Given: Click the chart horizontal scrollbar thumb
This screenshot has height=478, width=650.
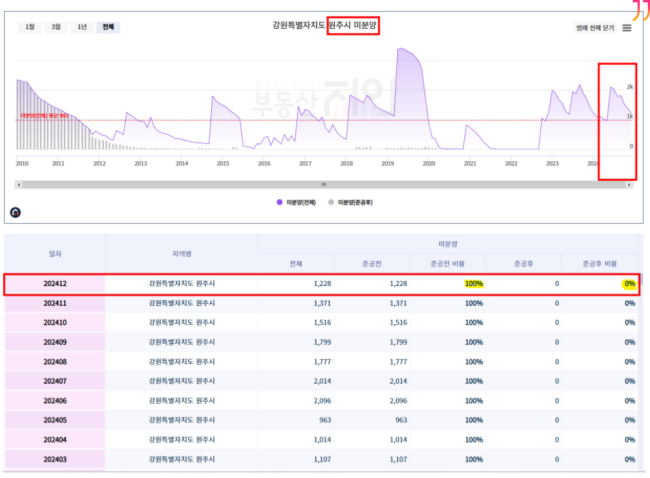Looking at the screenshot, I should (x=324, y=184).
